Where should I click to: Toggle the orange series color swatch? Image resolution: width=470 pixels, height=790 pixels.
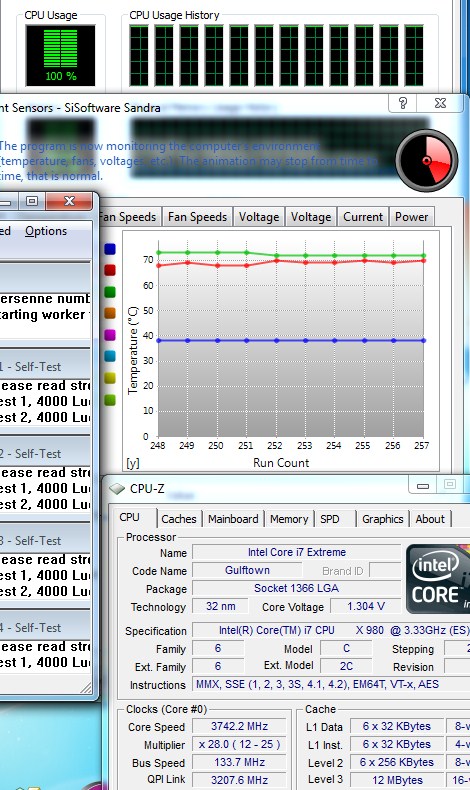click(110, 313)
